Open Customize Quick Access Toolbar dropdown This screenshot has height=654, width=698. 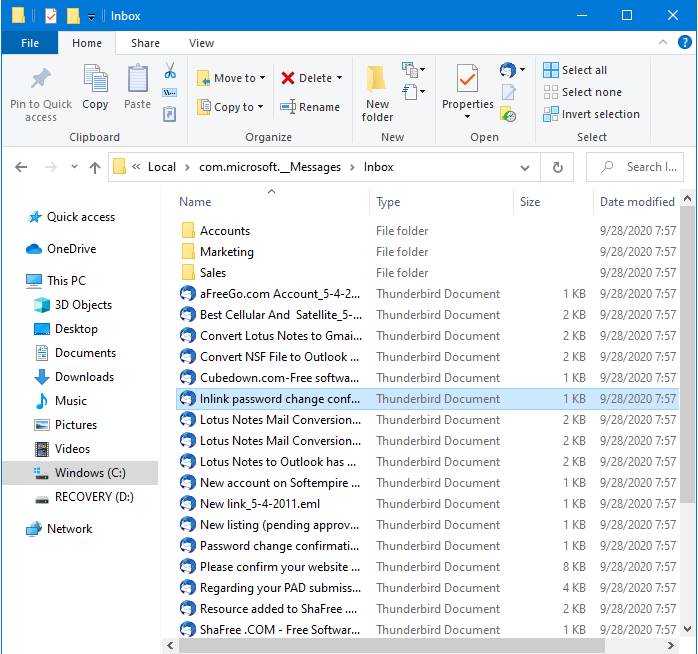pyautogui.click(x=91, y=16)
